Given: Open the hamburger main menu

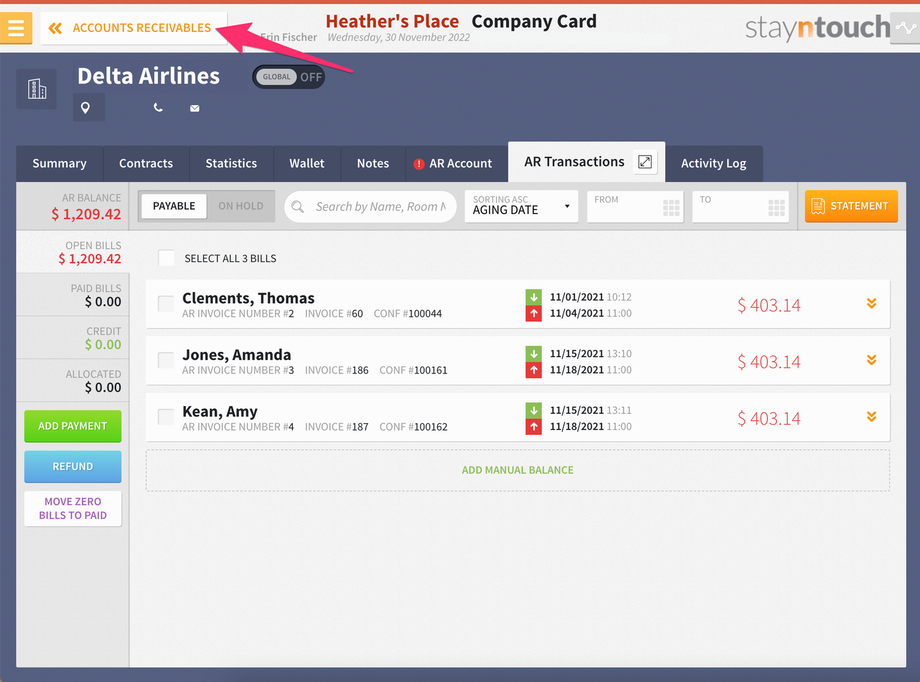Looking at the screenshot, I should pos(16,27).
